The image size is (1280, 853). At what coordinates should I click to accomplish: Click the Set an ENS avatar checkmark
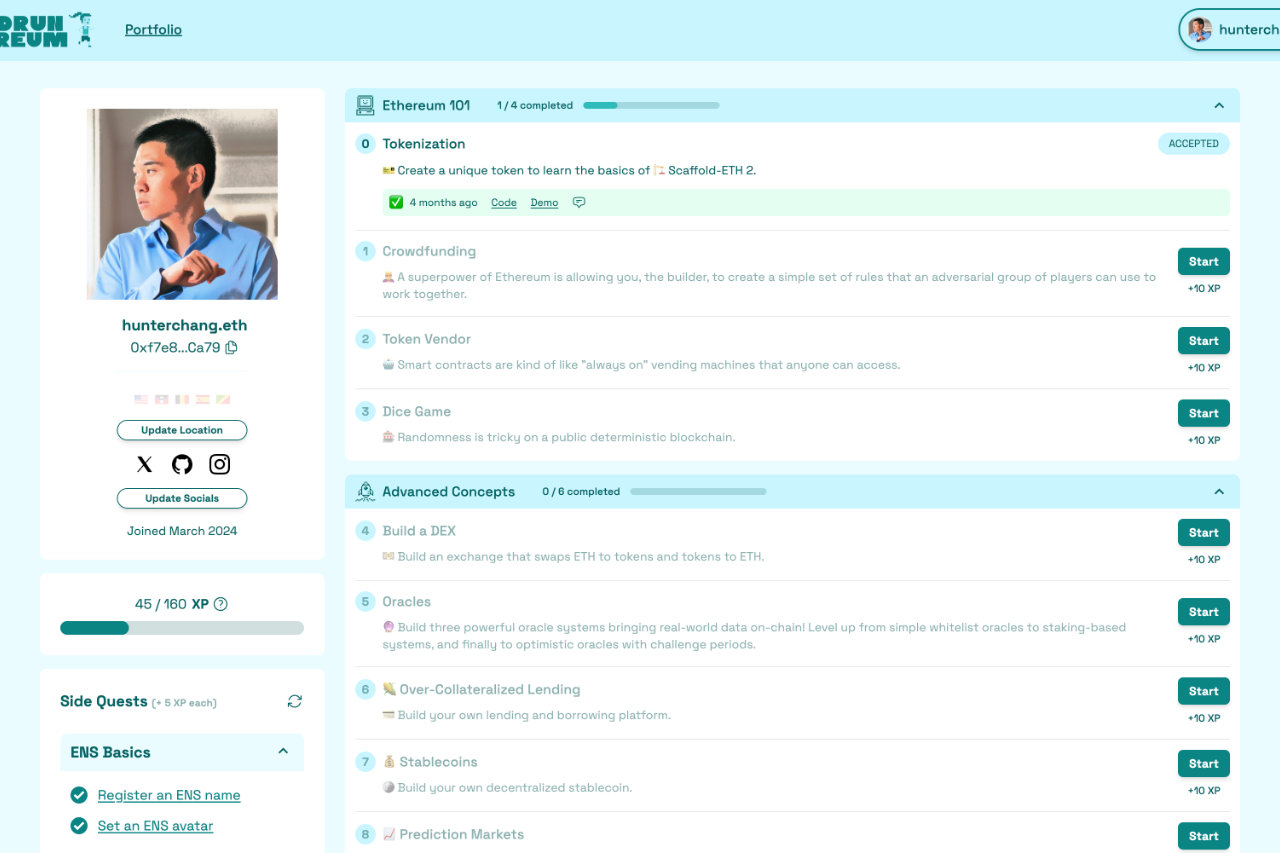pyautogui.click(x=79, y=826)
